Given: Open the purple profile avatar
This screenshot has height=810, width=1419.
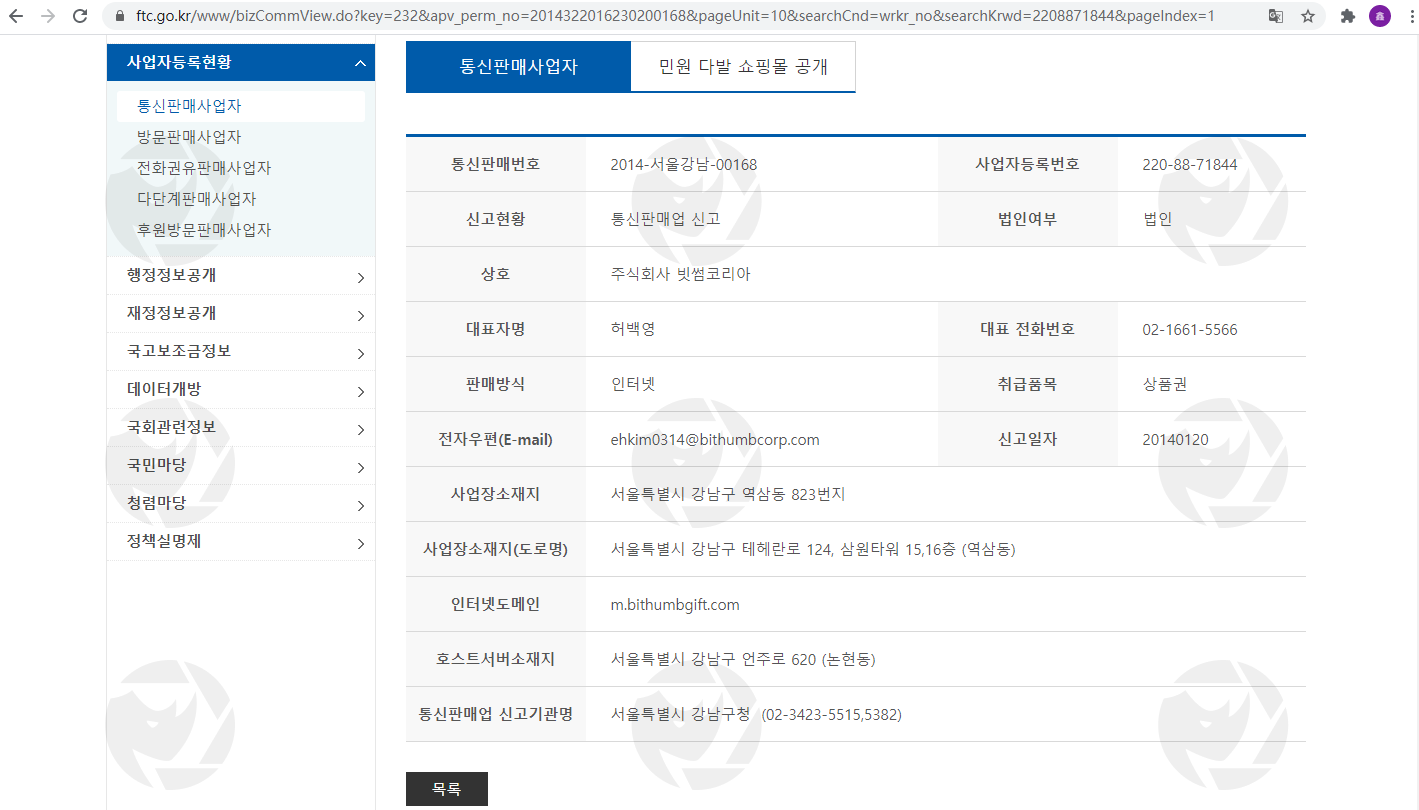Looking at the screenshot, I should tap(1380, 16).
